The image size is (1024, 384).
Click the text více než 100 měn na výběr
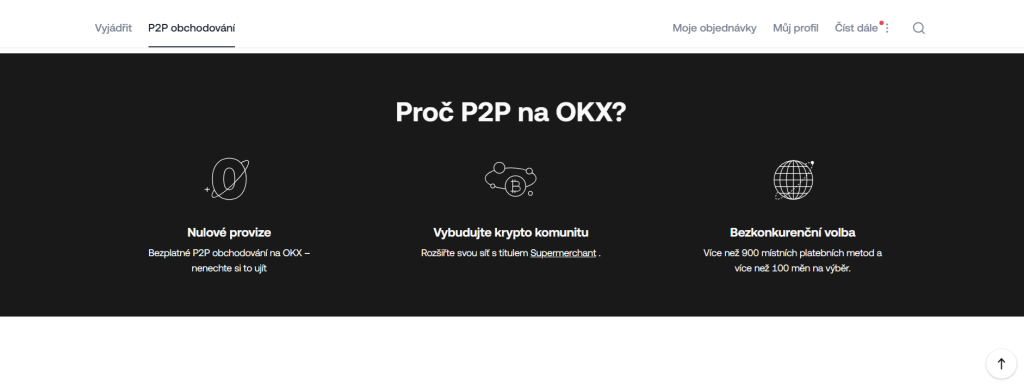793,269
